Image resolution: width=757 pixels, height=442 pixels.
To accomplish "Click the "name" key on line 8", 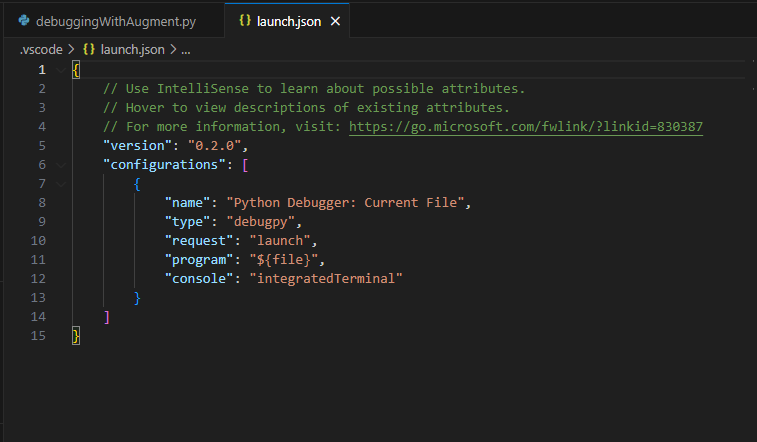I will coord(187,202).
